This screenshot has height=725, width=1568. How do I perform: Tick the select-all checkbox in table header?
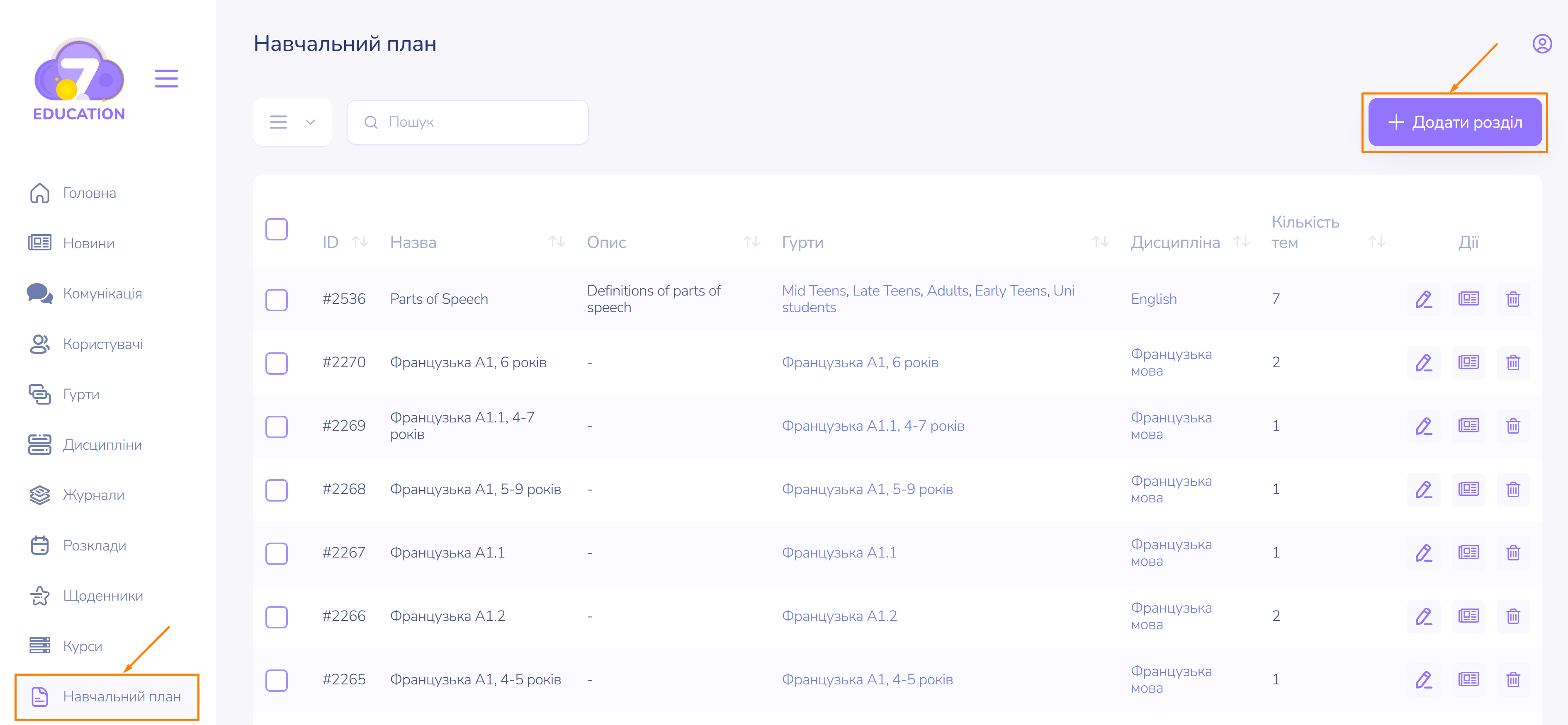276,229
